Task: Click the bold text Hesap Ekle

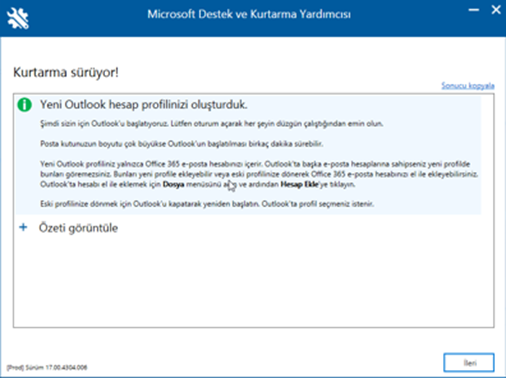Action: tap(299, 184)
